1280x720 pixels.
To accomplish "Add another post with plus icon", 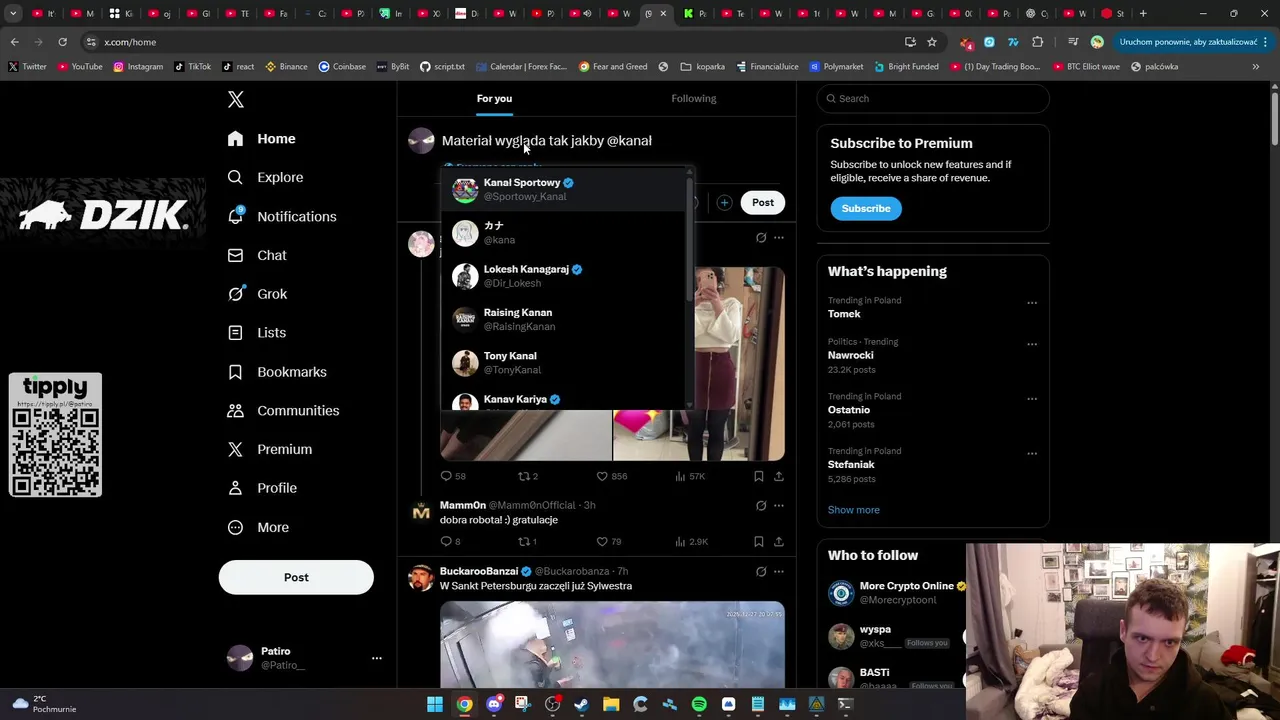I will point(724,203).
